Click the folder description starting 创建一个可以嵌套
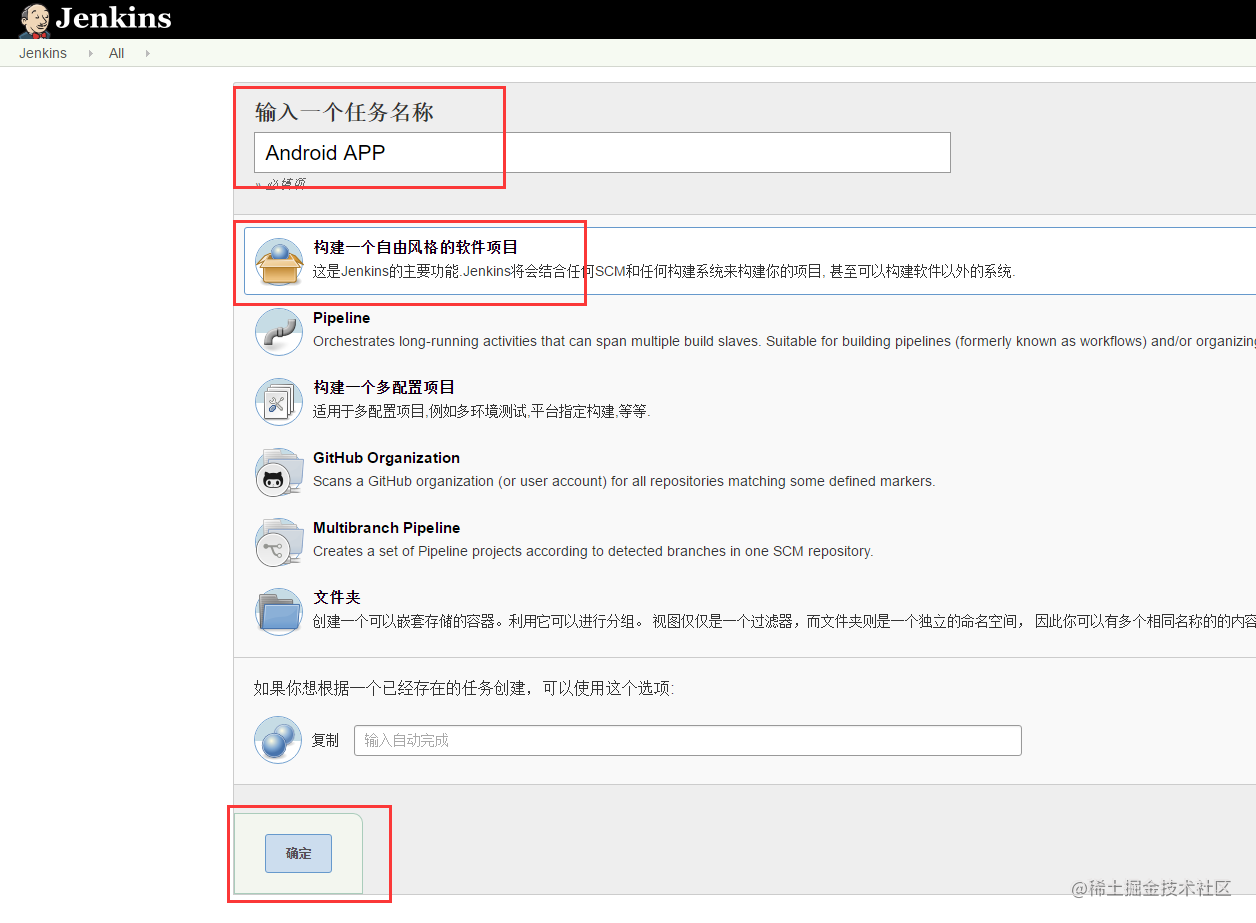Image resolution: width=1256 pixels, height=923 pixels. point(784,621)
